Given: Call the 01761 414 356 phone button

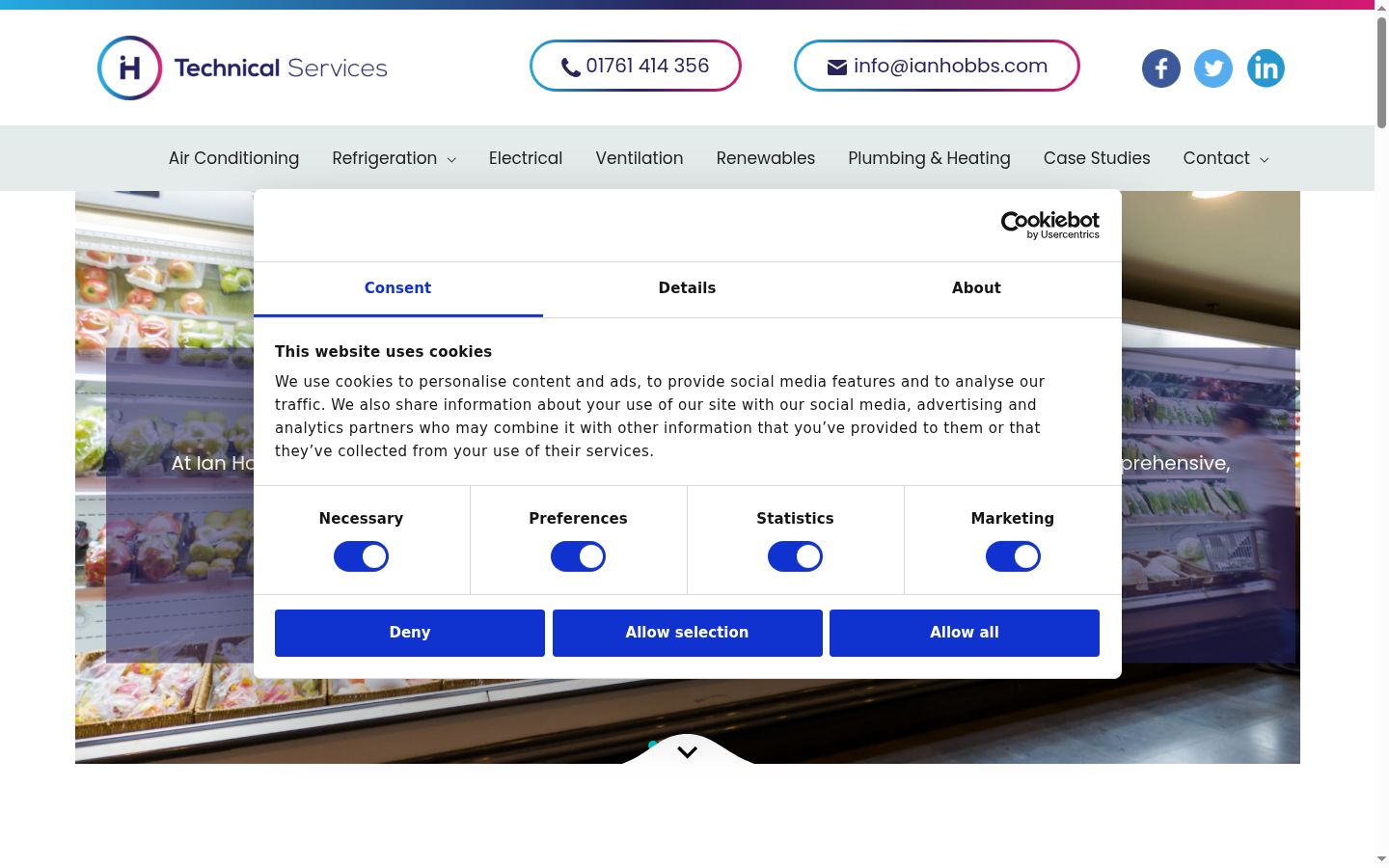Looking at the screenshot, I should [x=636, y=66].
